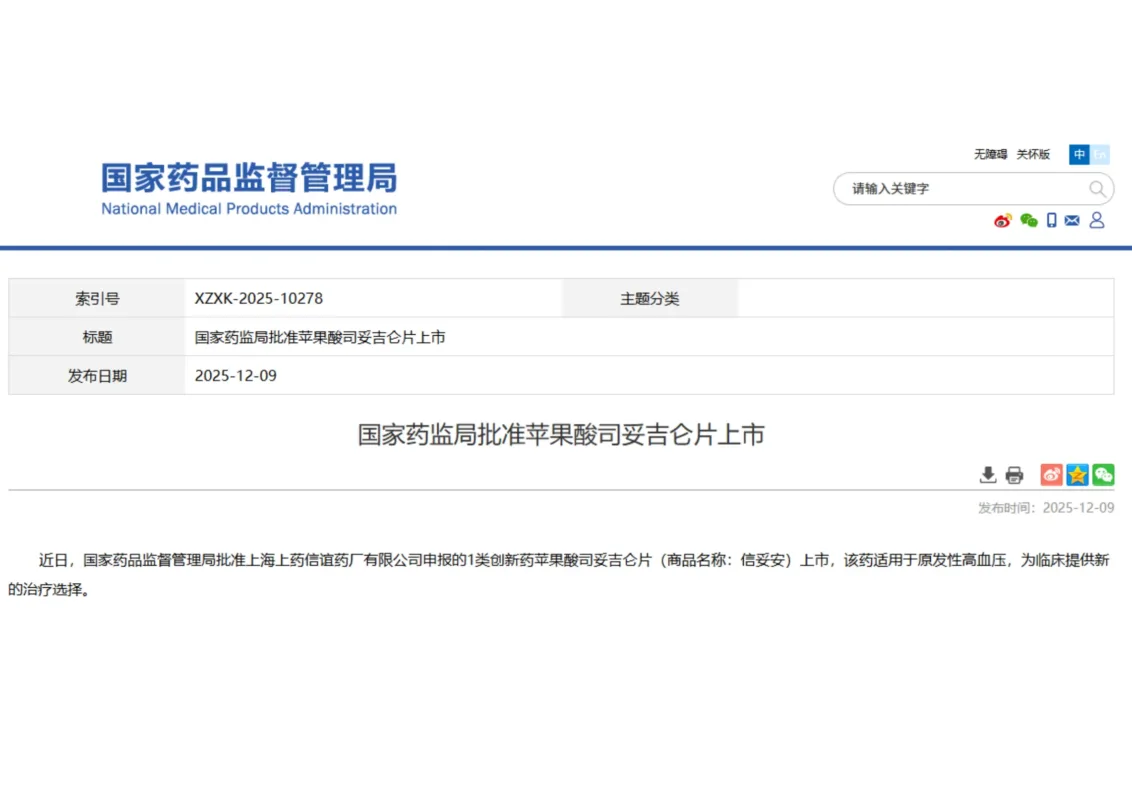Click the 标题 row title link
The width and height of the screenshot is (1132, 800).
[x=318, y=337]
